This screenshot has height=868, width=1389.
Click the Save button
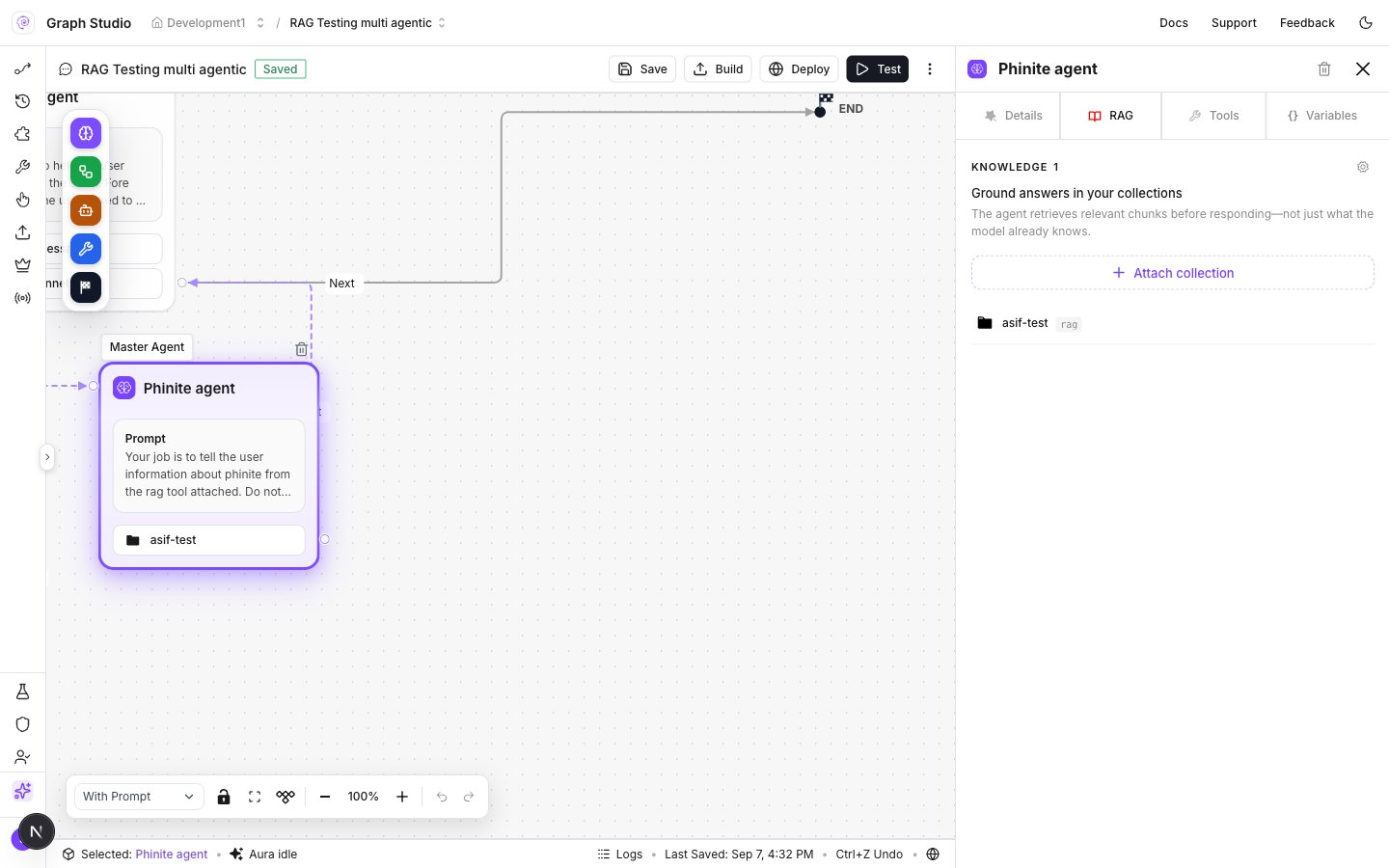(x=642, y=69)
